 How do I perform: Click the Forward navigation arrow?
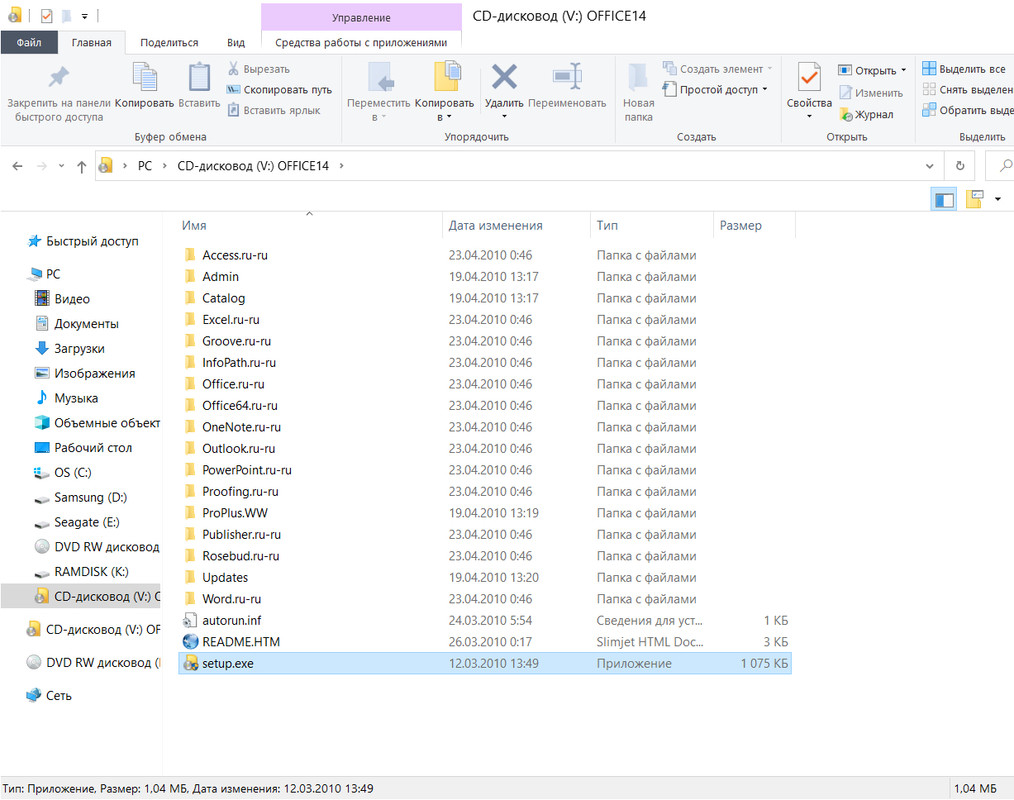click(x=41, y=166)
